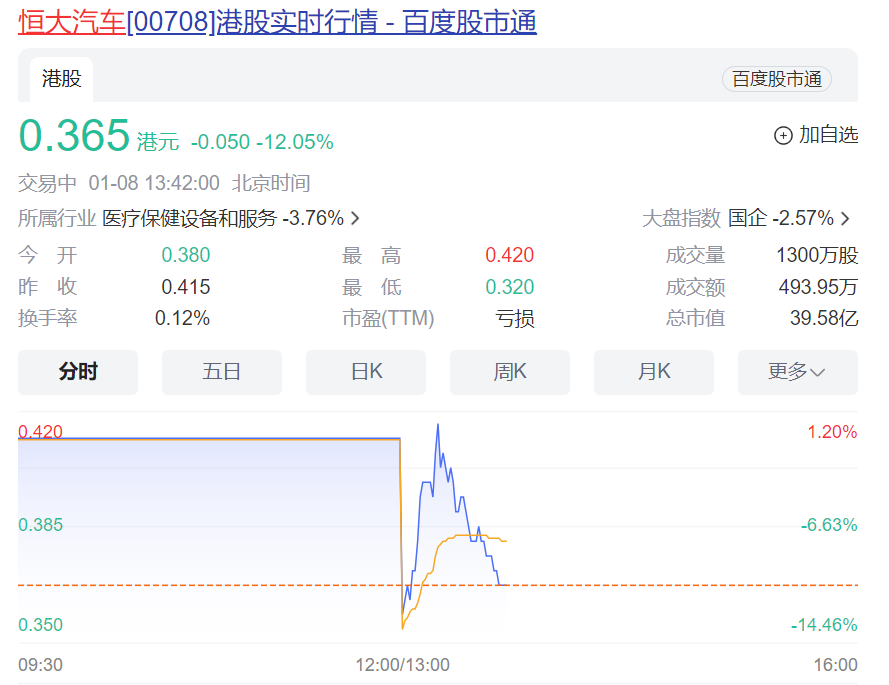Click the 成交量 value 1300万股
This screenshot has height=685, width=889.
(x=817, y=255)
